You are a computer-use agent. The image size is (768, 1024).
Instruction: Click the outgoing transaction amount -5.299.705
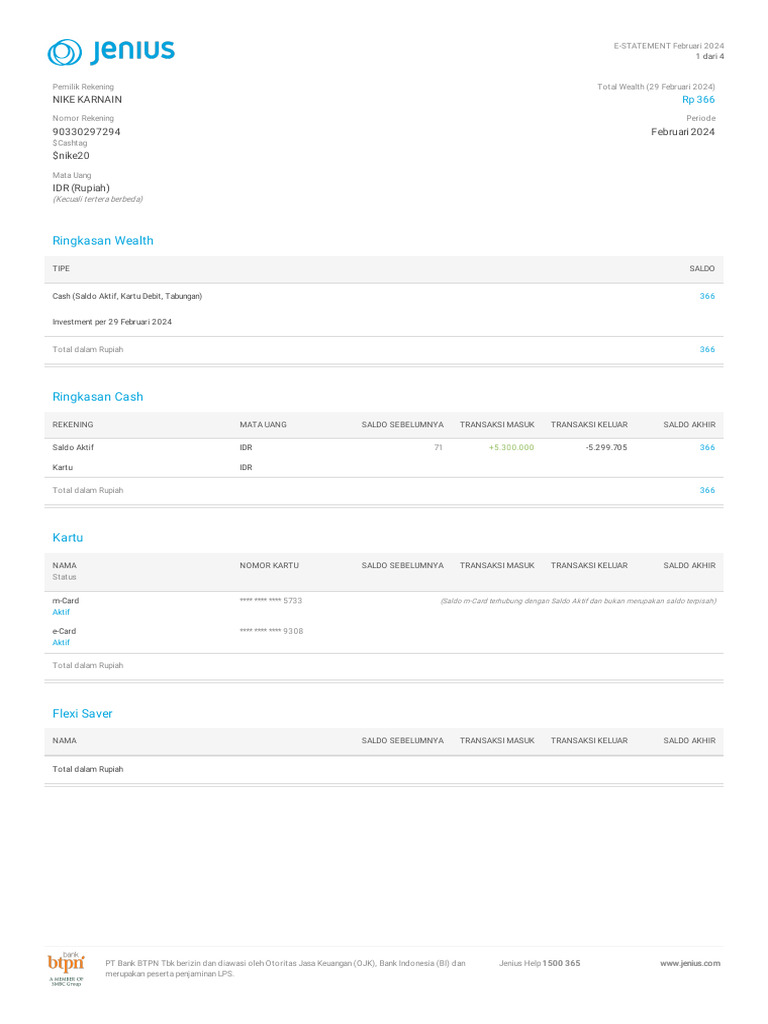[x=606, y=448]
